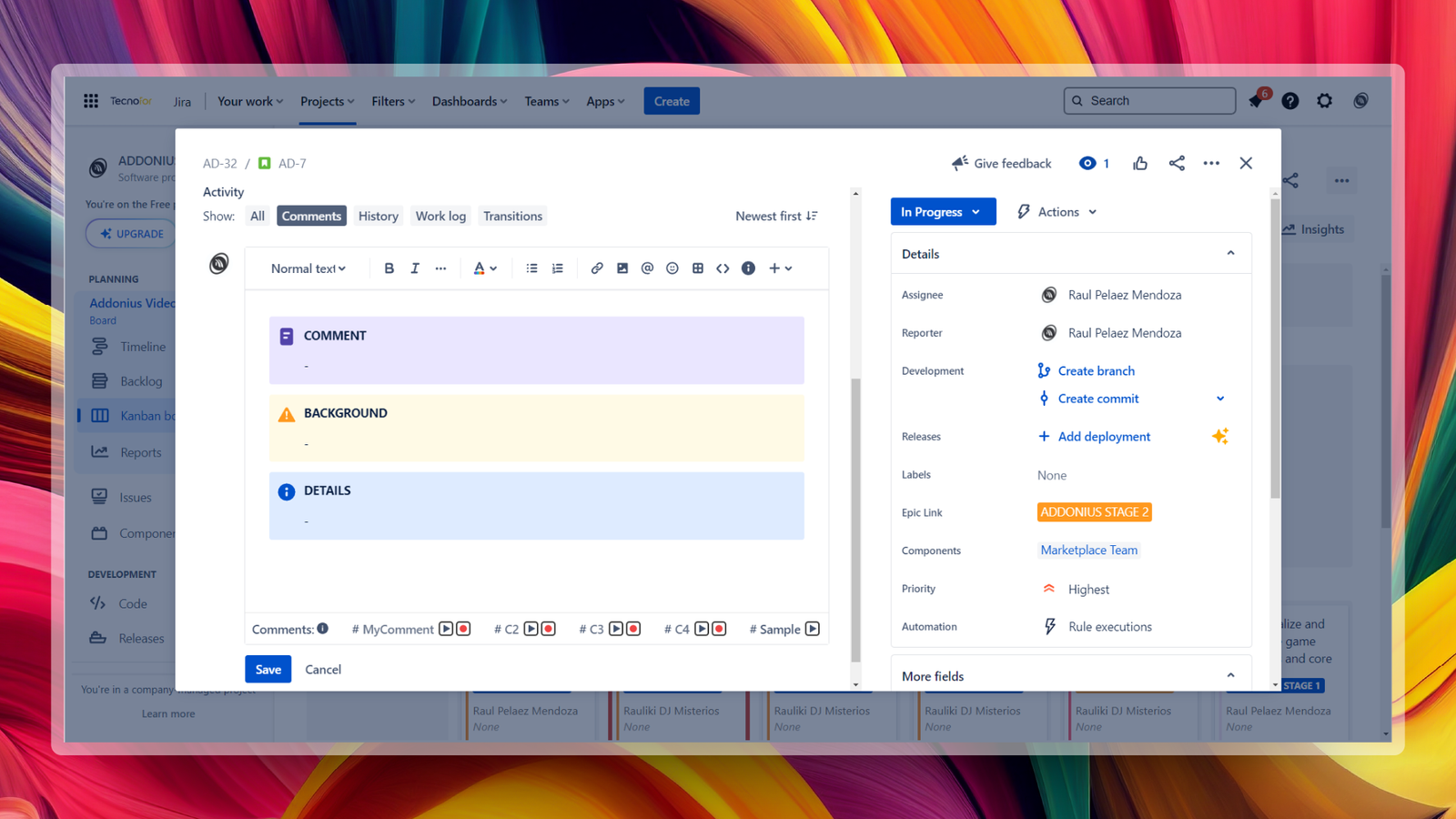Cancel the comment edit
1456x819 pixels.
click(323, 669)
